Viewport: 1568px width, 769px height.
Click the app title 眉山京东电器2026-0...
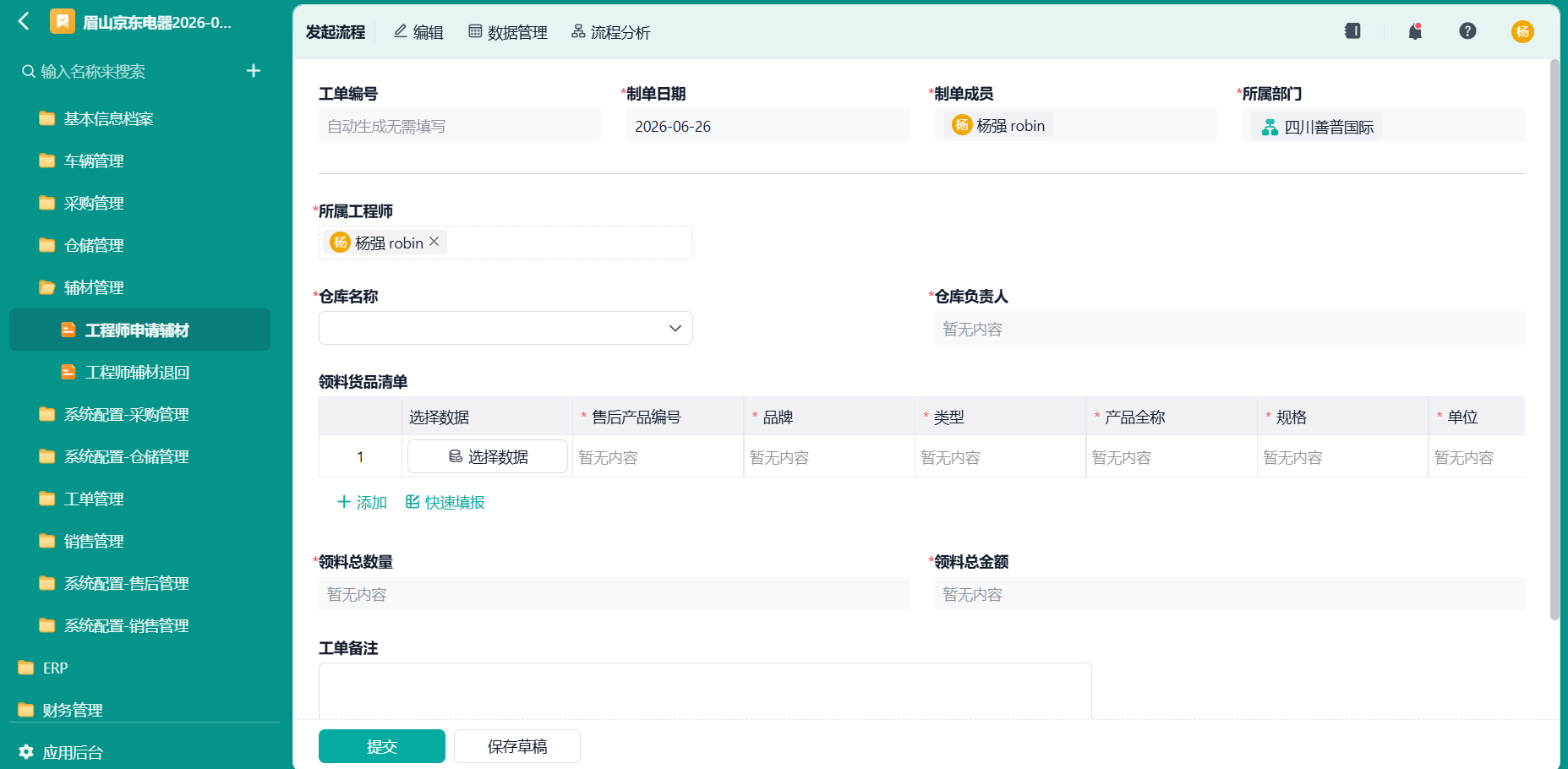157,22
